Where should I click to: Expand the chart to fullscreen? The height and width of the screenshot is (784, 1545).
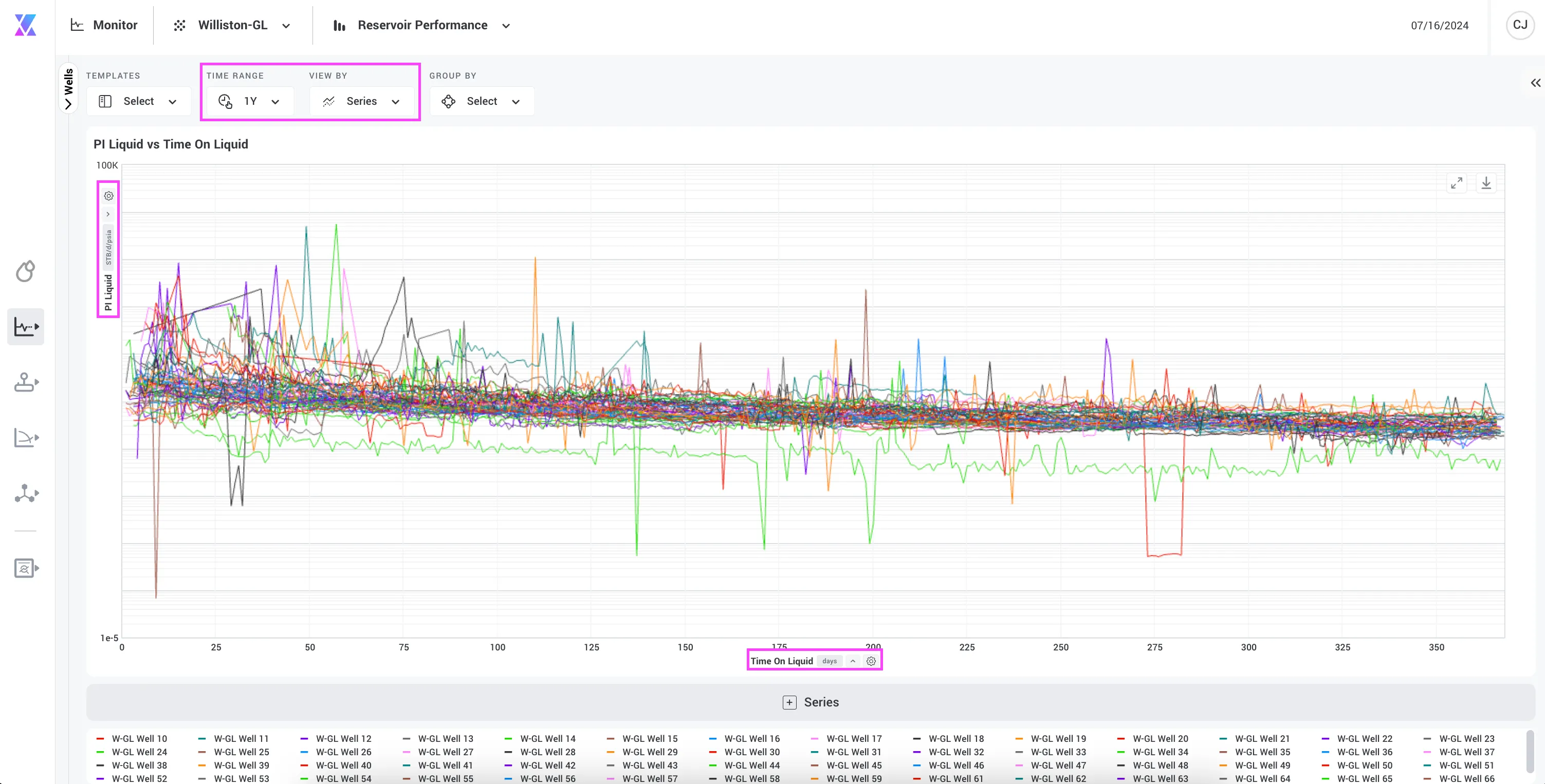[x=1456, y=183]
